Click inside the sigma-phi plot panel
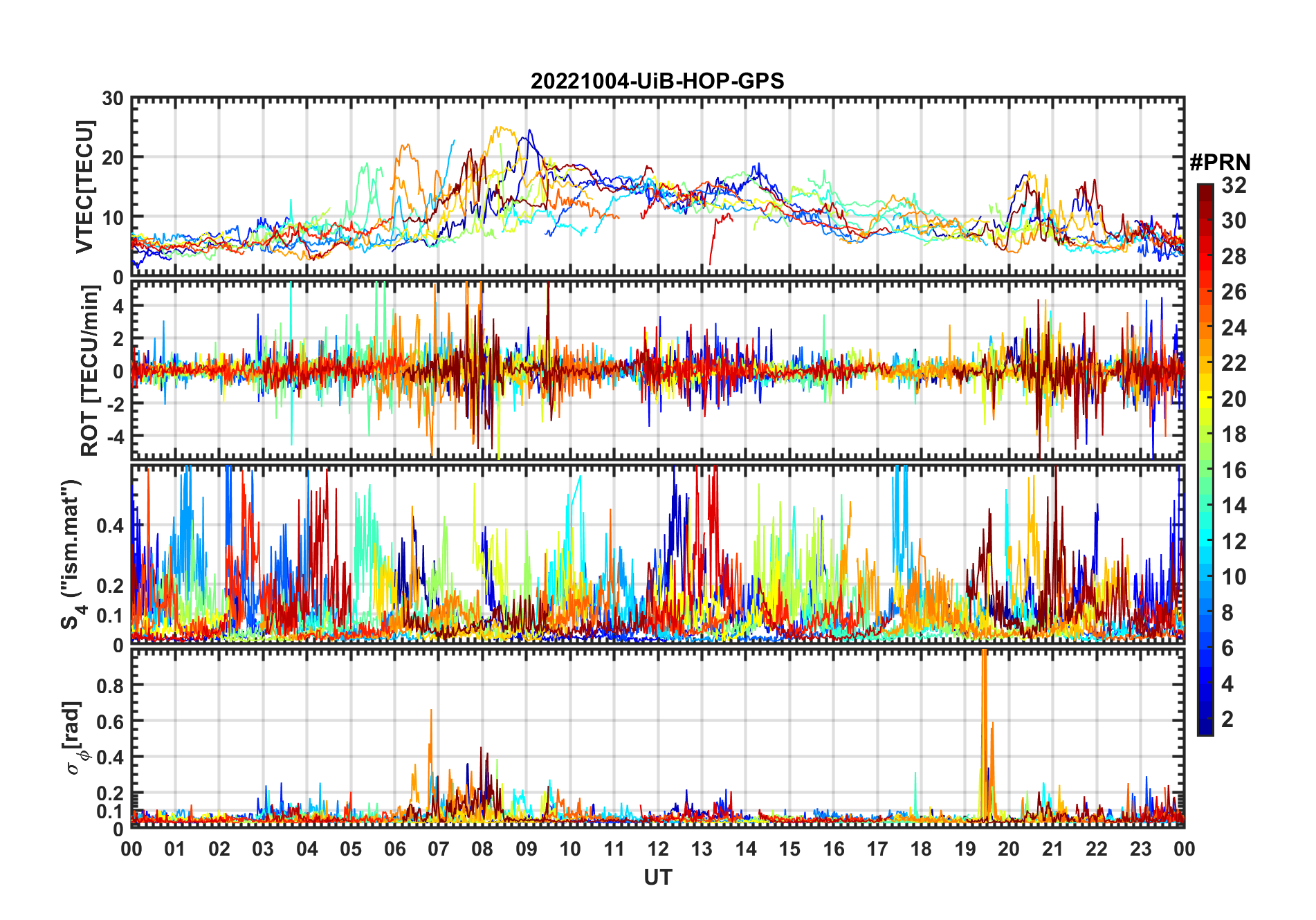 [x=658, y=737]
